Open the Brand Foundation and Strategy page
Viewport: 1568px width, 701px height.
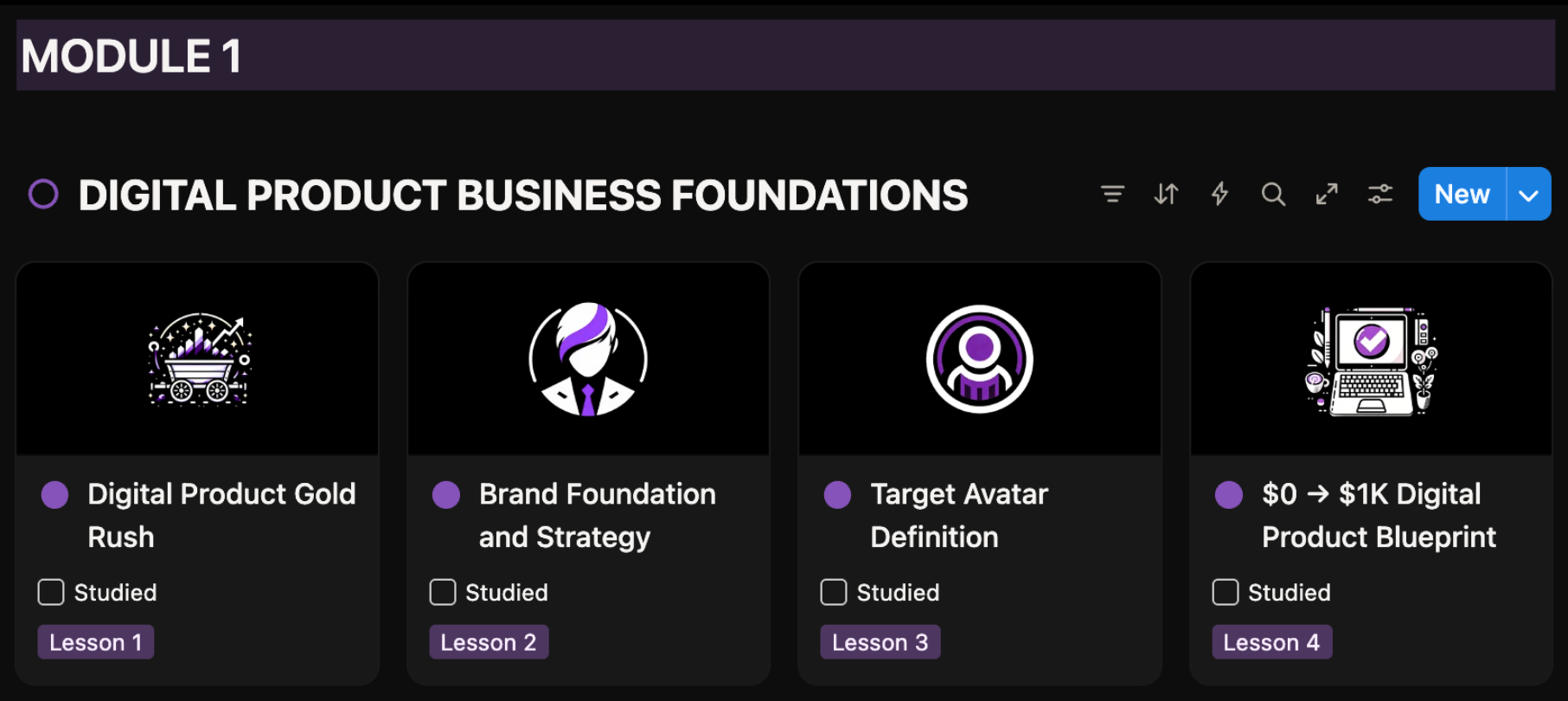click(x=597, y=515)
